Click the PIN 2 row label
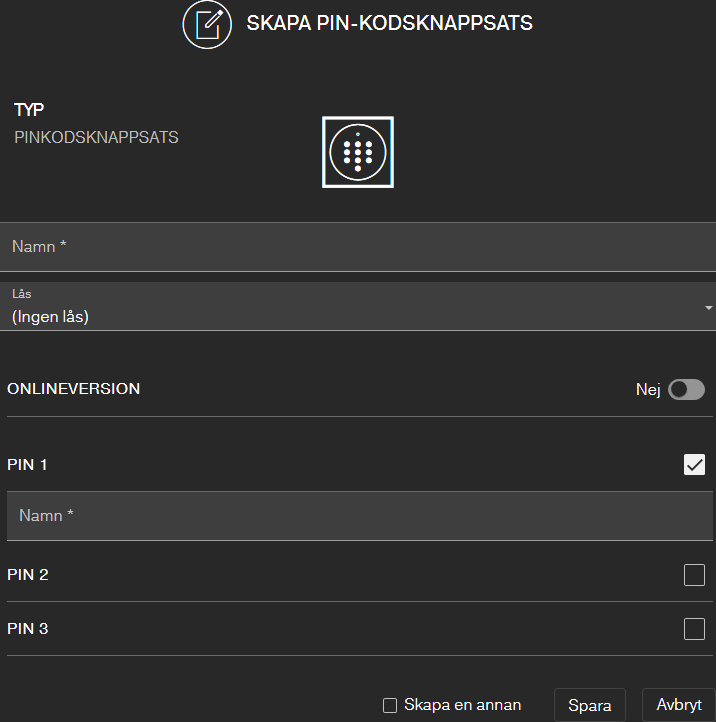Screen dimensions: 716x722 pyautogui.click(x=28, y=575)
